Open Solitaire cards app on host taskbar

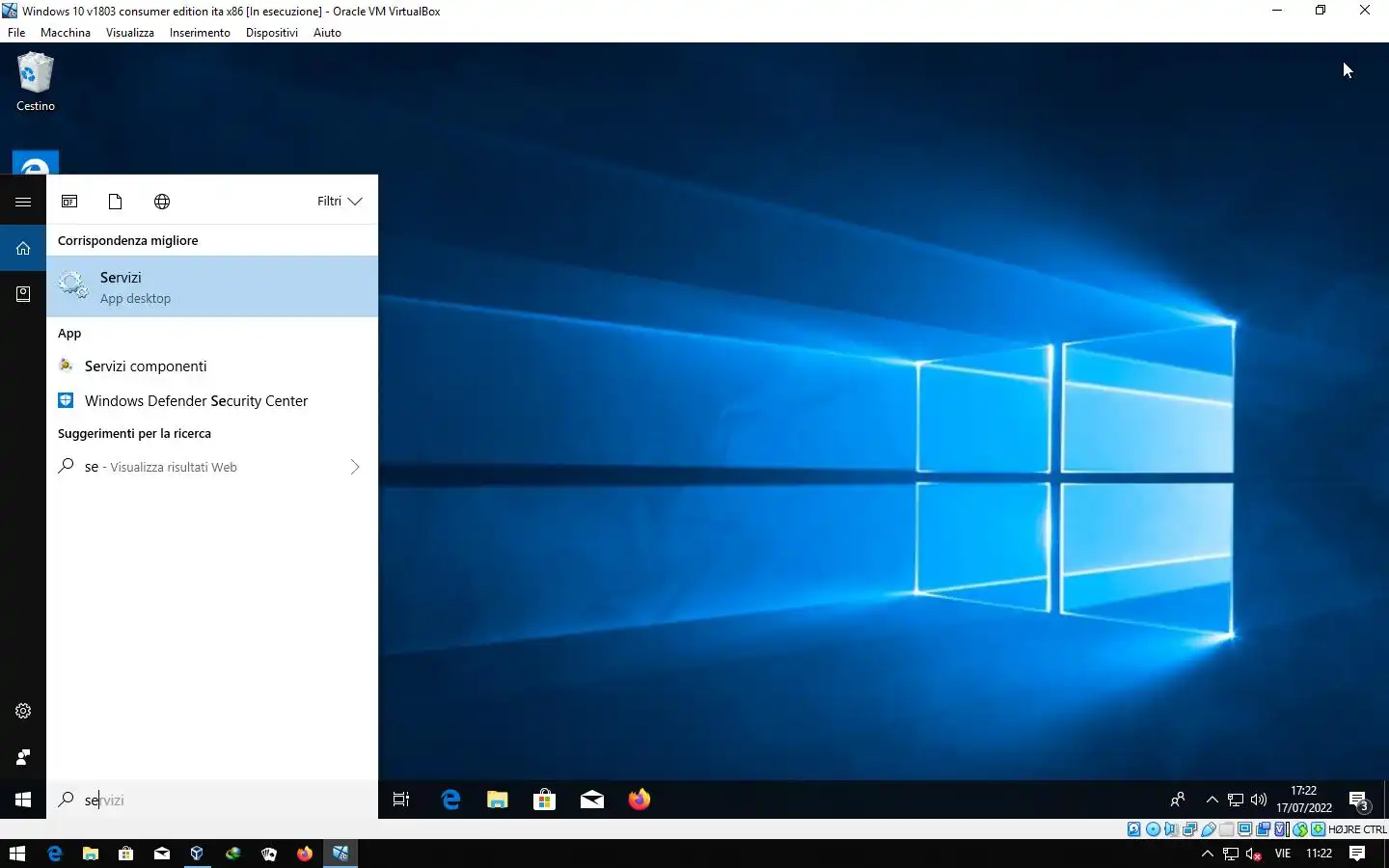pos(269,854)
